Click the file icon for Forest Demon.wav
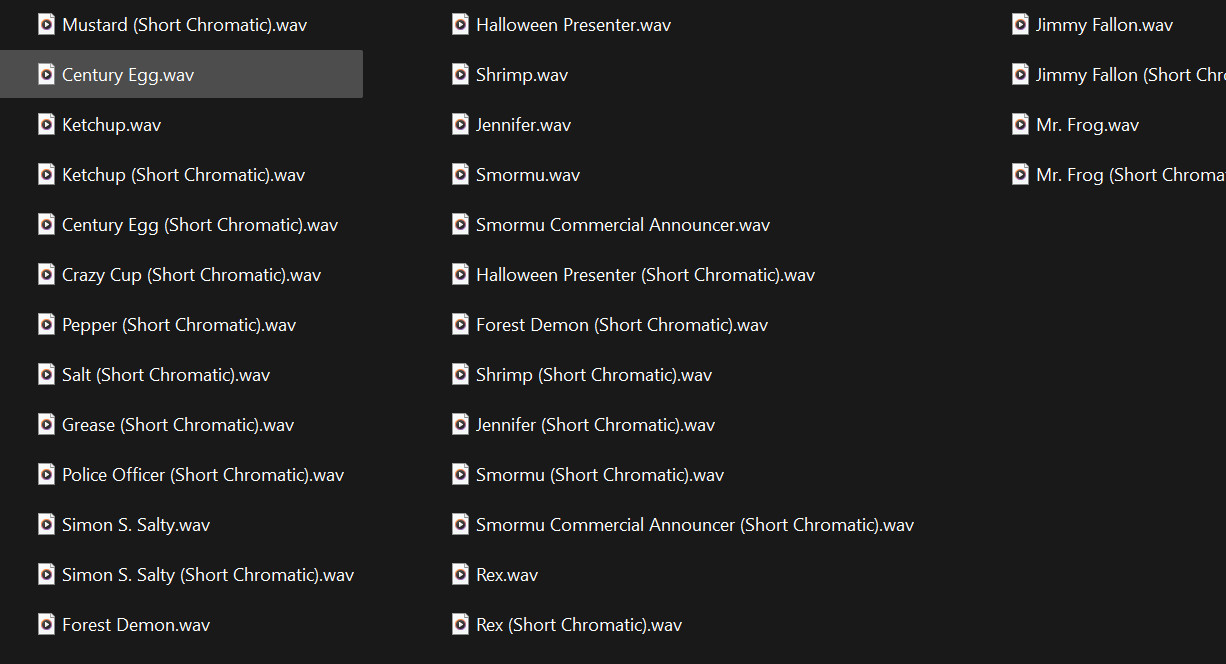Image resolution: width=1226 pixels, height=664 pixels. tap(46, 624)
